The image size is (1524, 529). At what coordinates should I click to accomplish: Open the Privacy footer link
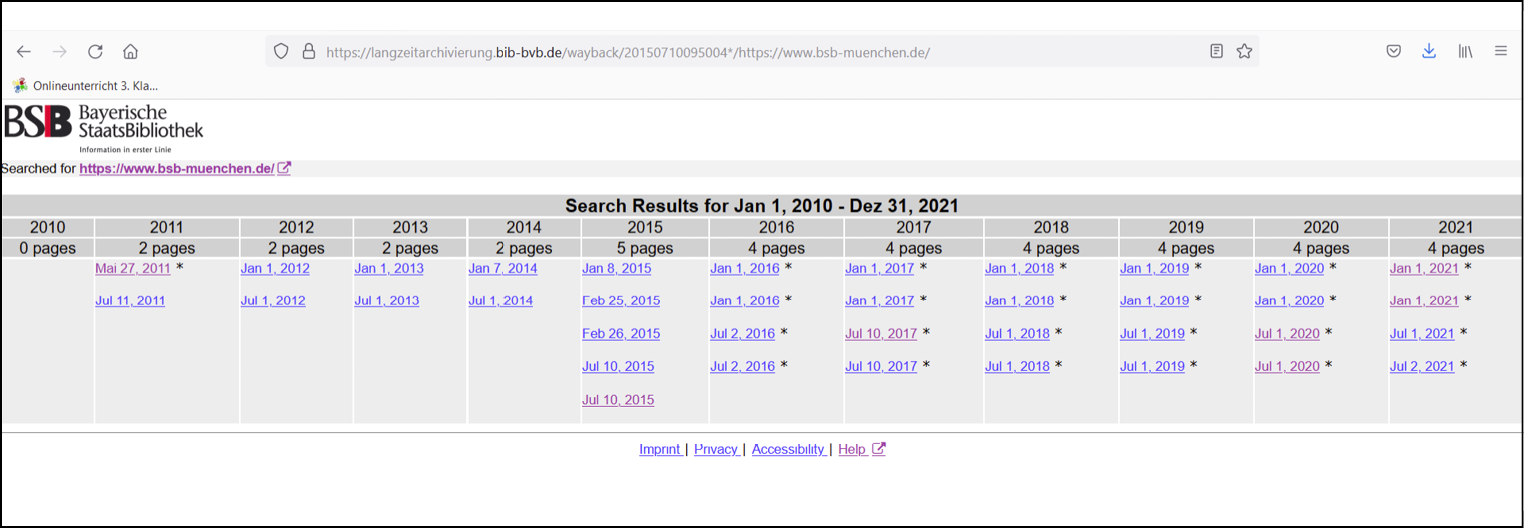(716, 449)
